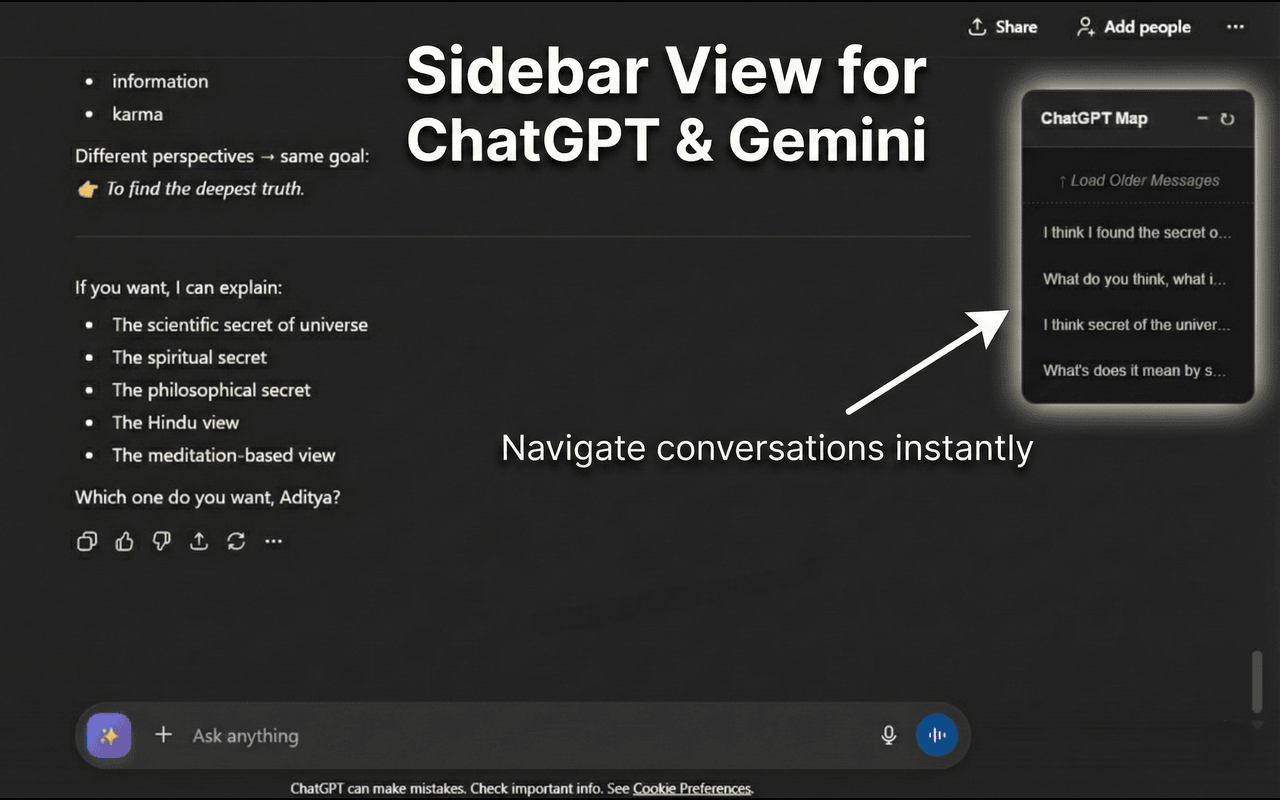
Task: Open the response more-options menu
Action: click(x=274, y=541)
